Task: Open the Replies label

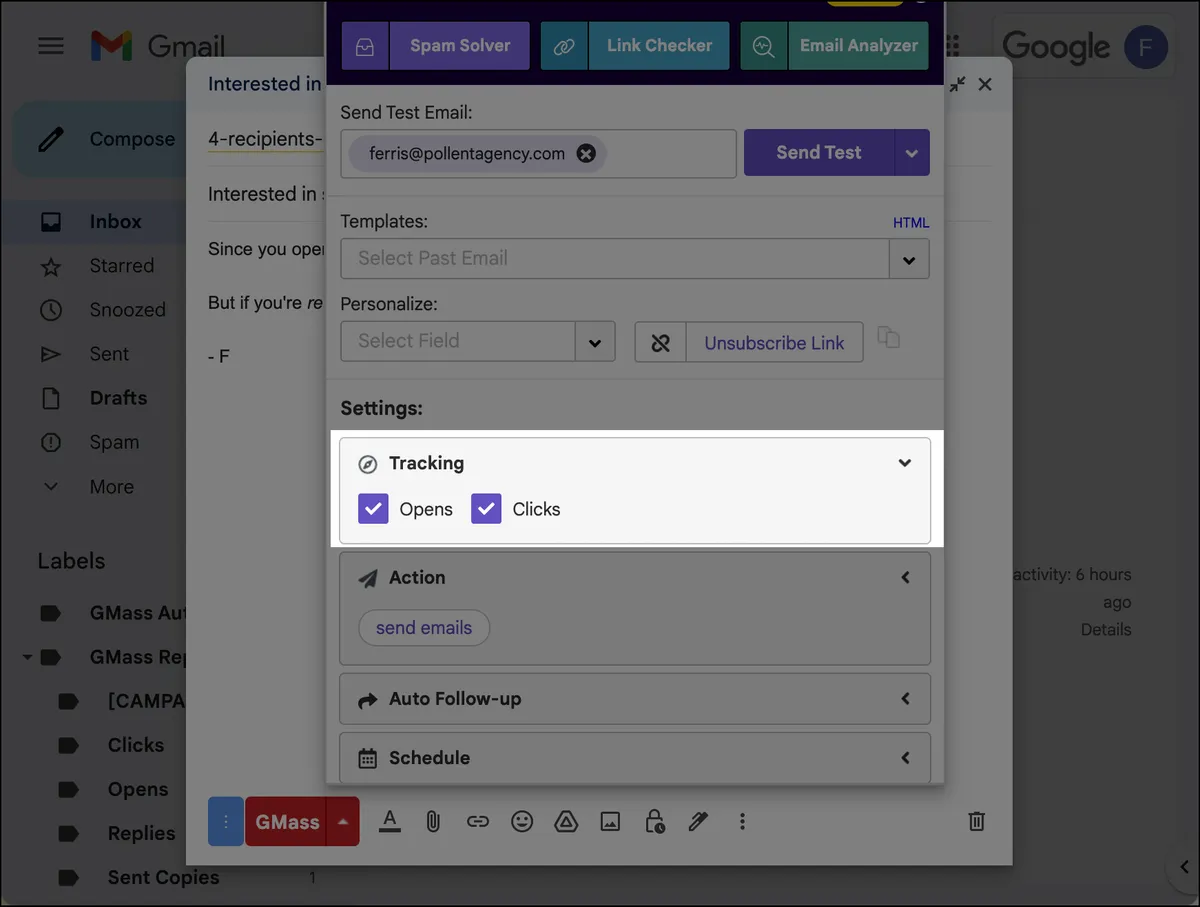Action: pyautogui.click(x=141, y=833)
